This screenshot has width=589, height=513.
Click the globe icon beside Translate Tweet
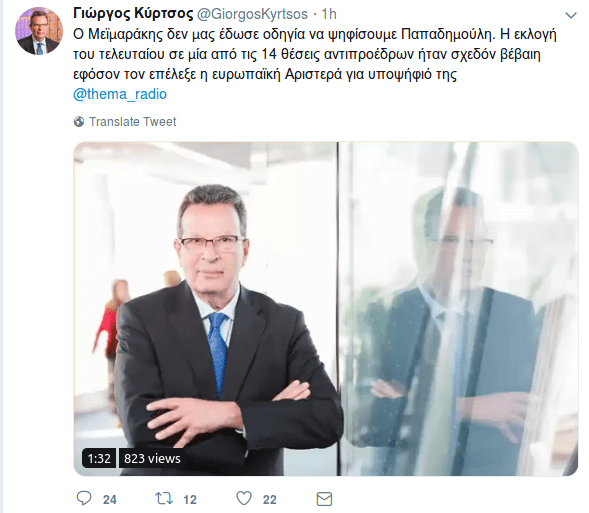pos(79,122)
